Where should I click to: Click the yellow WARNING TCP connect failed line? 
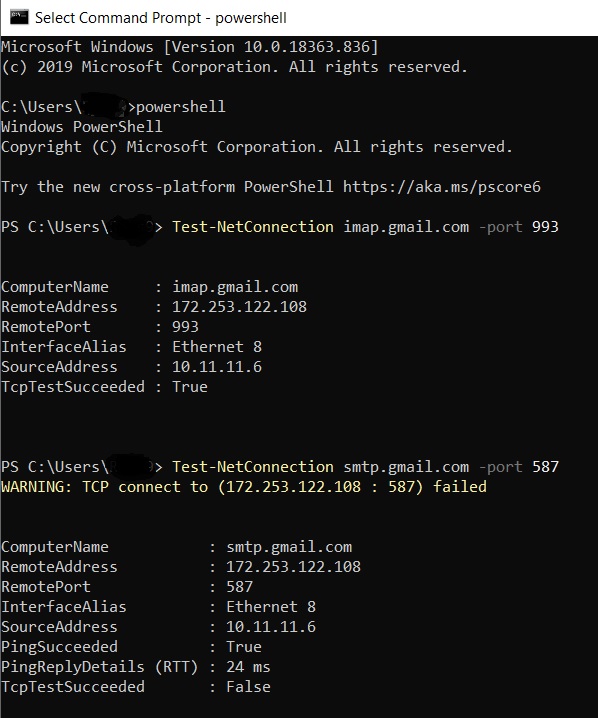[244, 487]
